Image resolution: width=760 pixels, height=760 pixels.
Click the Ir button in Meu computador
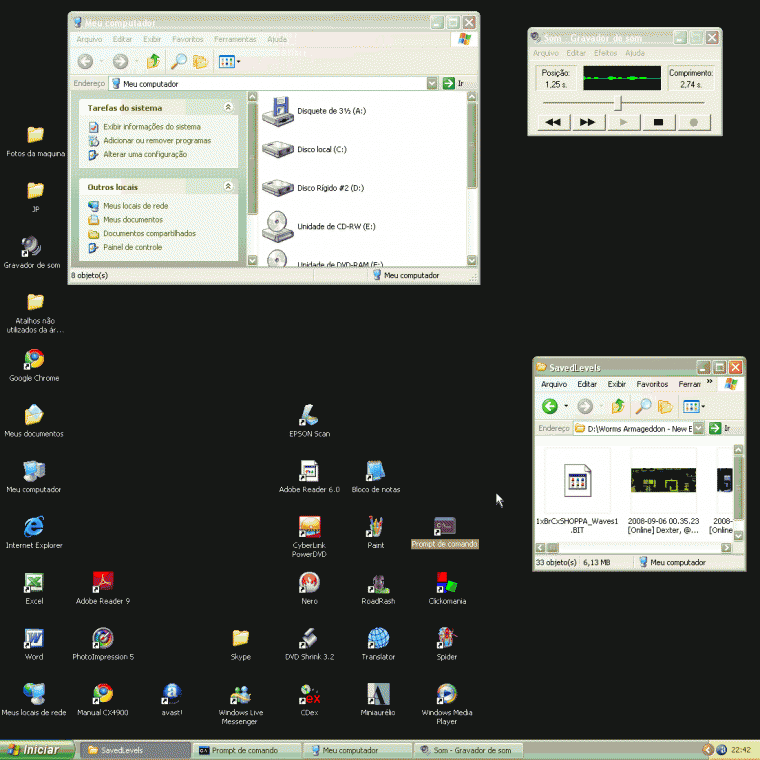pyautogui.click(x=454, y=84)
